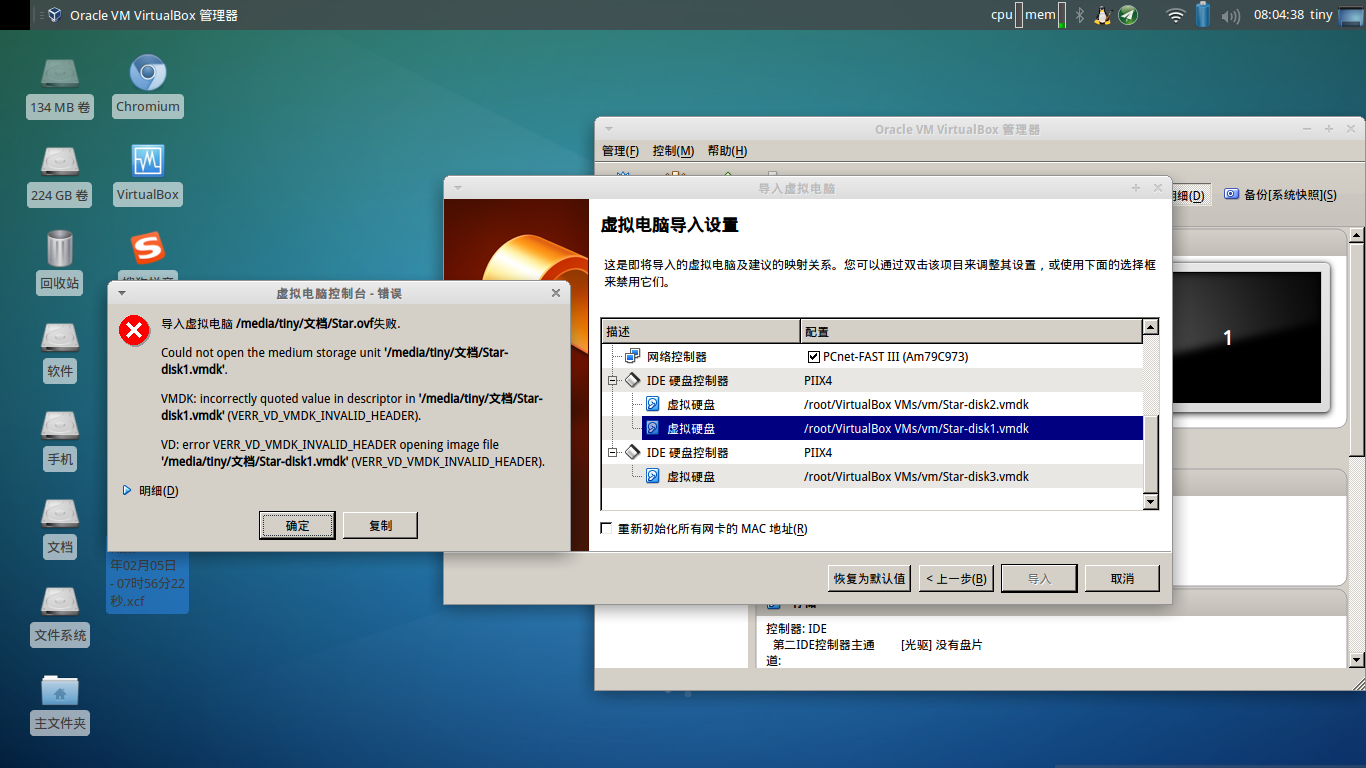
Task: Open the 导入虚拟电脑 window menu arrow
Action: click(457, 188)
